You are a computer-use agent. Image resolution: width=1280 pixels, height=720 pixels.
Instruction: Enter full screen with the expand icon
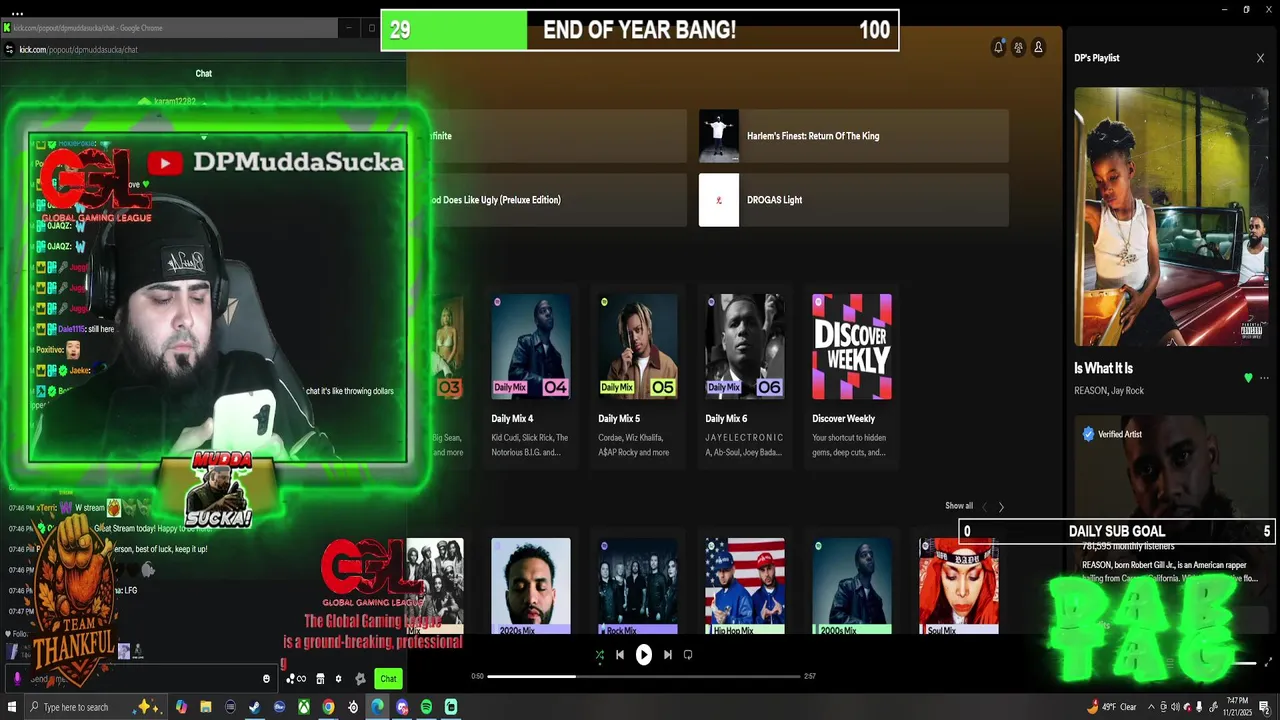coord(1269,662)
